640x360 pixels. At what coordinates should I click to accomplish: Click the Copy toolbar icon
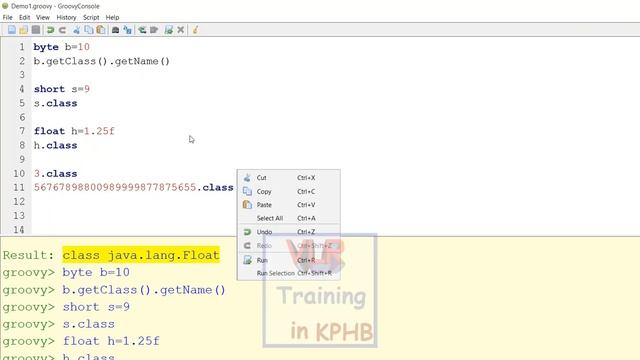(x=89, y=30)
